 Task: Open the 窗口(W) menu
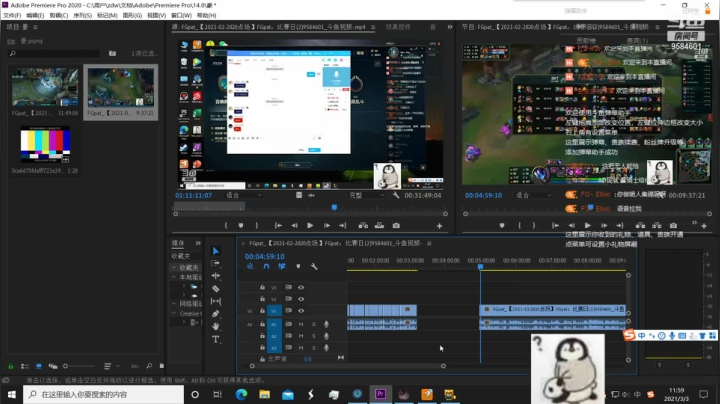(x=181, y=16)
